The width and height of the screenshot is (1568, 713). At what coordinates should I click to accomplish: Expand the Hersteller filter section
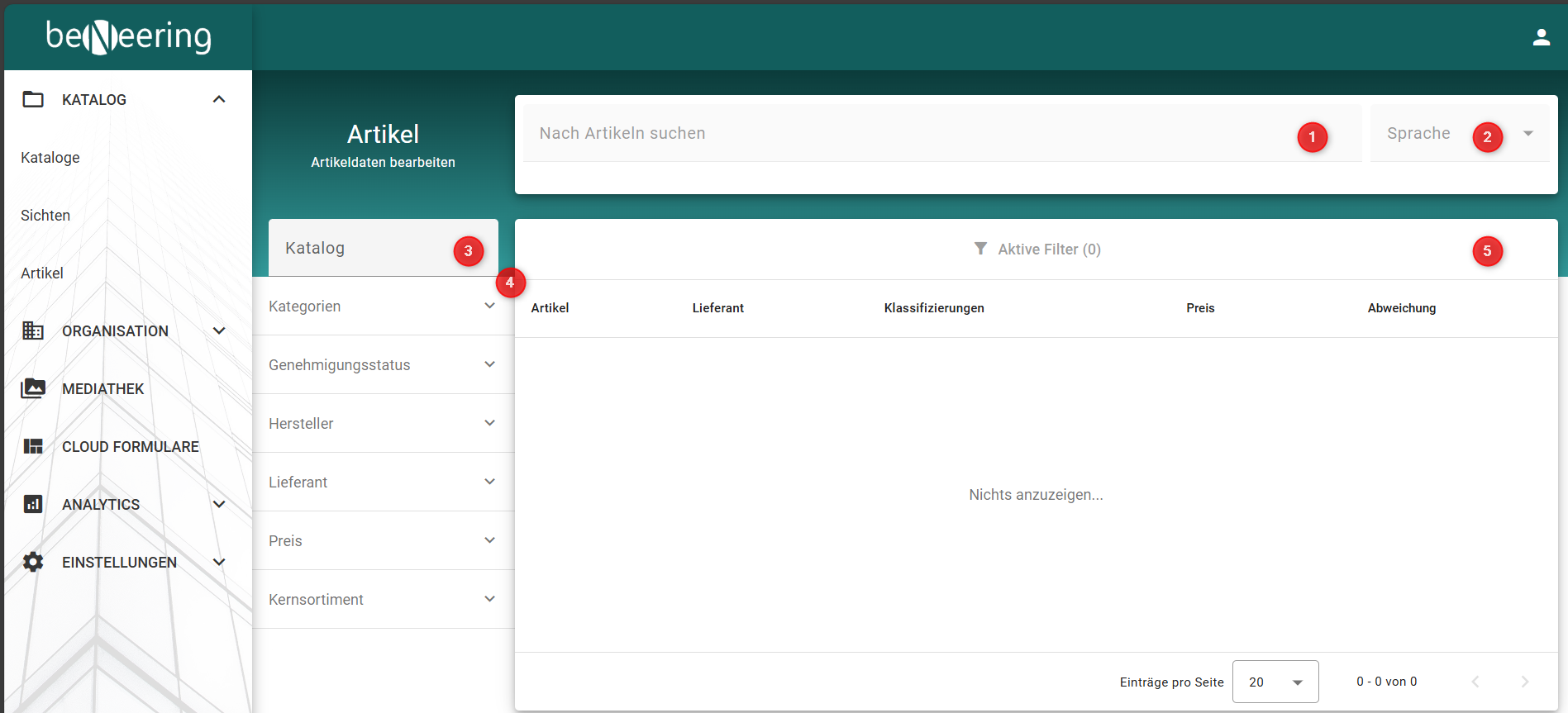pos(383,424)
